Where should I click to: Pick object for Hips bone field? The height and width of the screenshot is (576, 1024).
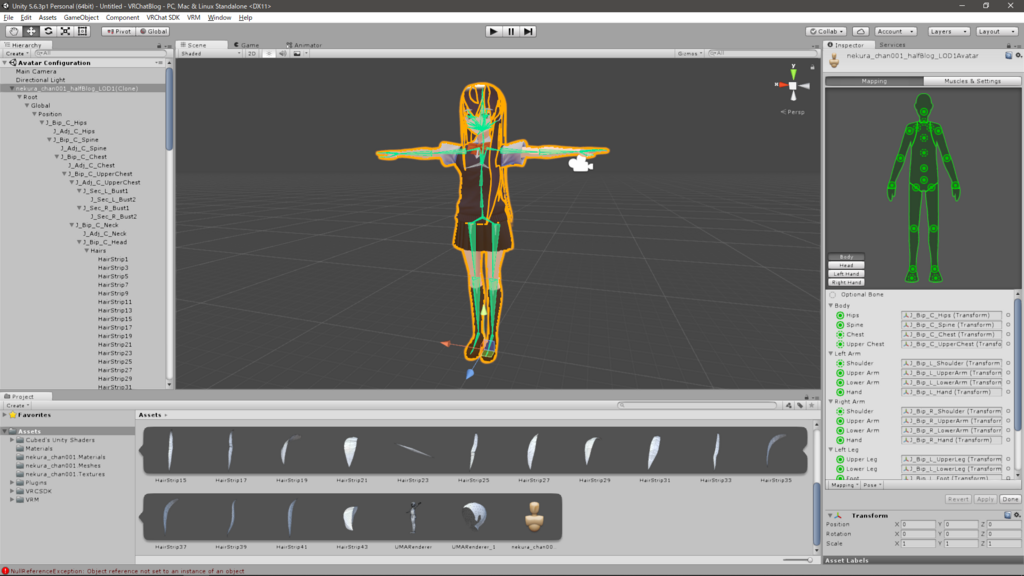pos(1008,315)
